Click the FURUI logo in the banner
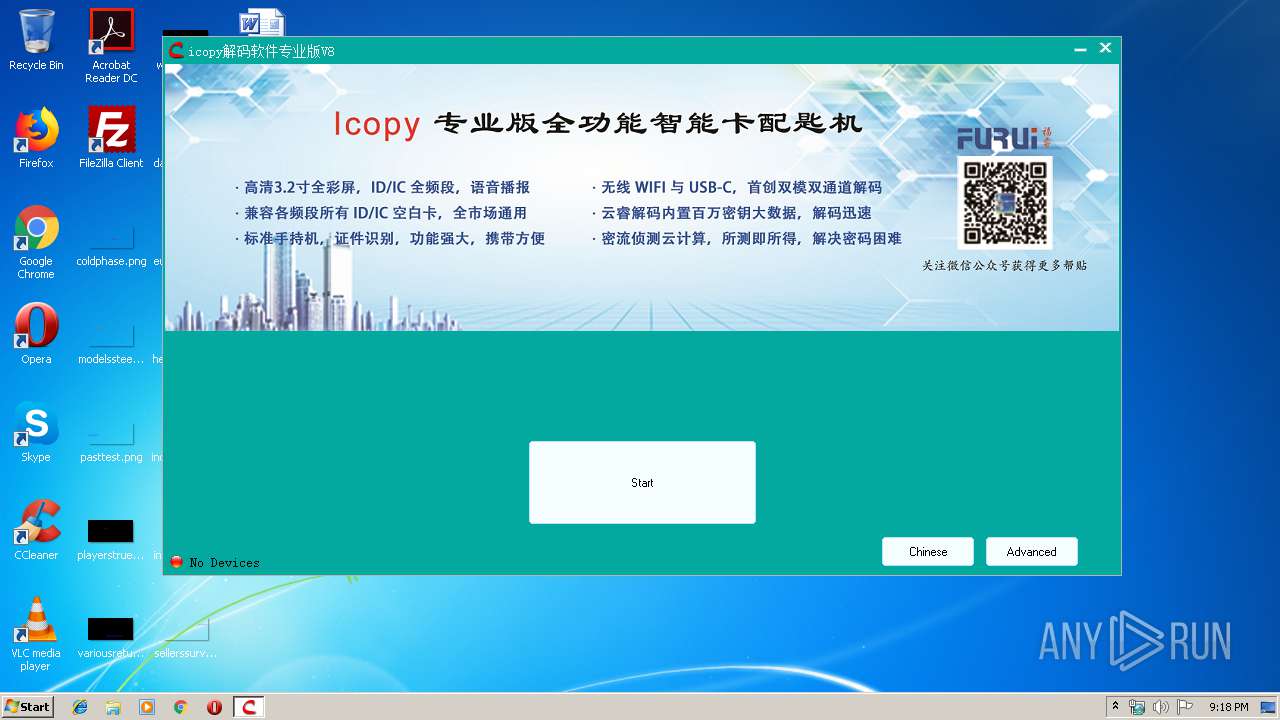This screenshot has width=1280, height=720. point(1004,138)
